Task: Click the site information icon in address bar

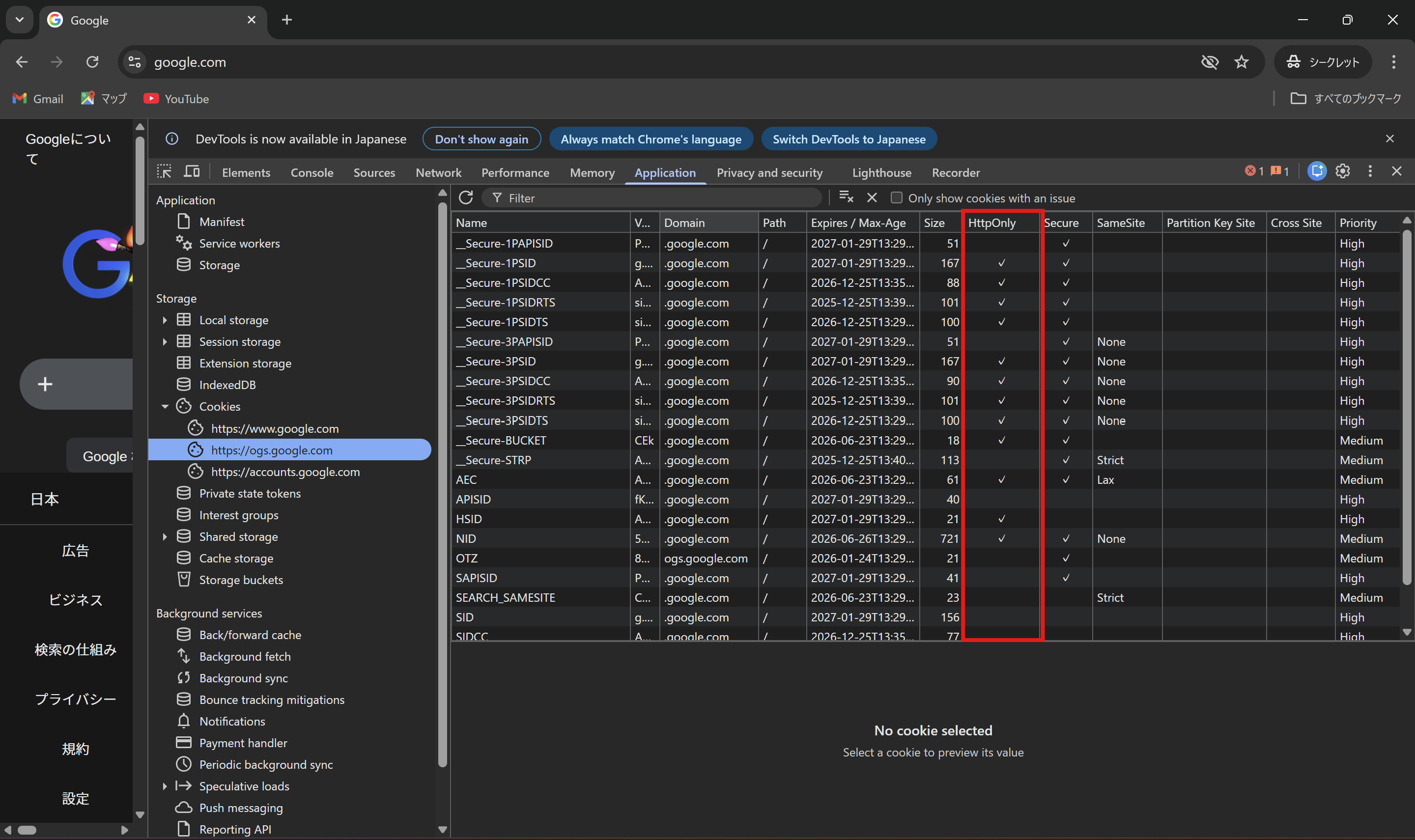Action: [135, 62]
